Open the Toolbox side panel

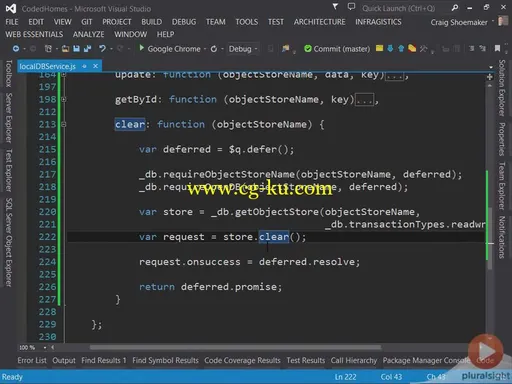8,74
